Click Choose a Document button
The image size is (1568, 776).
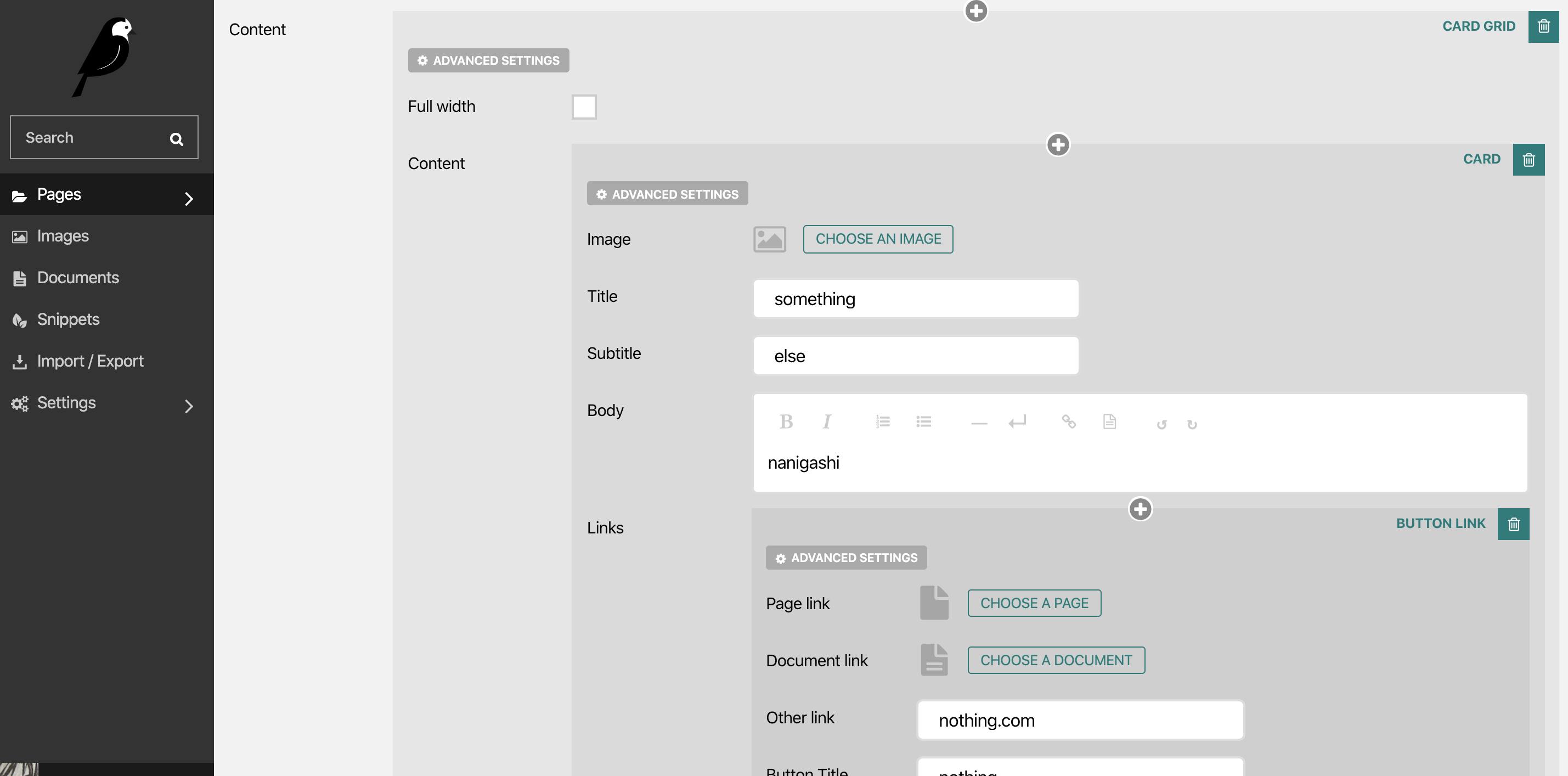[1056, 660]
